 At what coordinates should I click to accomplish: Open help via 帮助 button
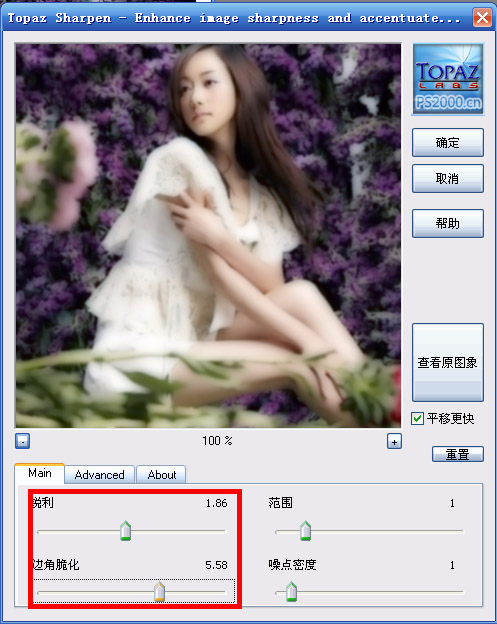coord(448,223)
